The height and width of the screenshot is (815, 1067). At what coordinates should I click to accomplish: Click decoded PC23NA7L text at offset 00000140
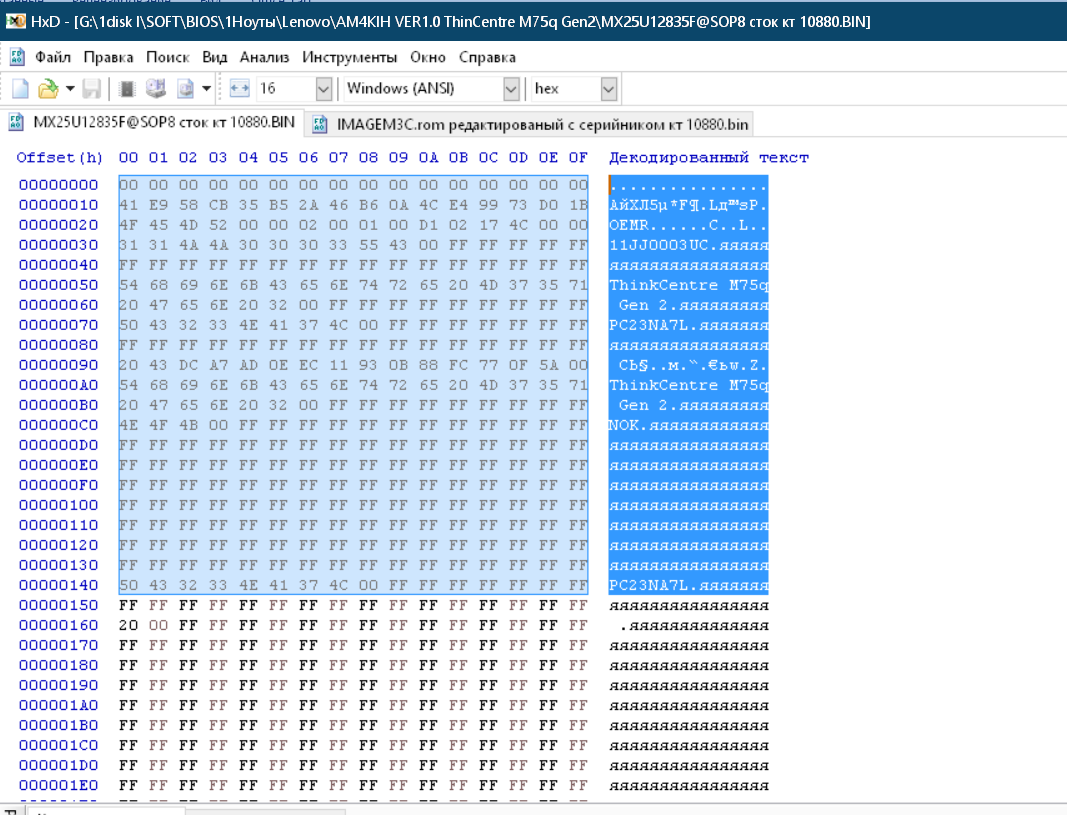coord(649,585)
